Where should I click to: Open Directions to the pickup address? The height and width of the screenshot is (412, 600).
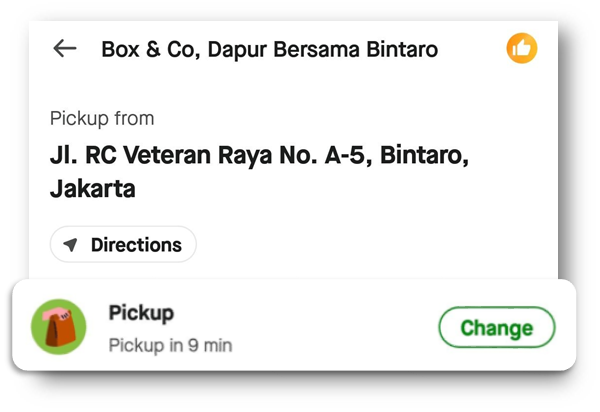[123, 245]
